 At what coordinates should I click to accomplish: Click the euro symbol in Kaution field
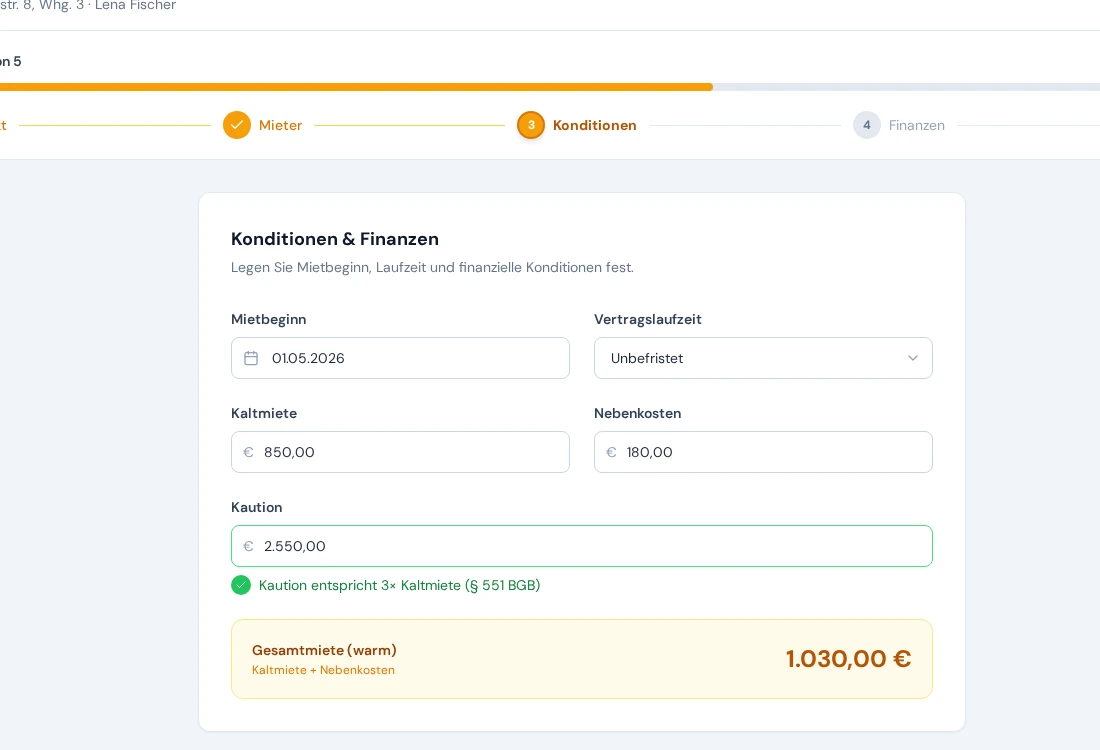(x=248, y=546)
